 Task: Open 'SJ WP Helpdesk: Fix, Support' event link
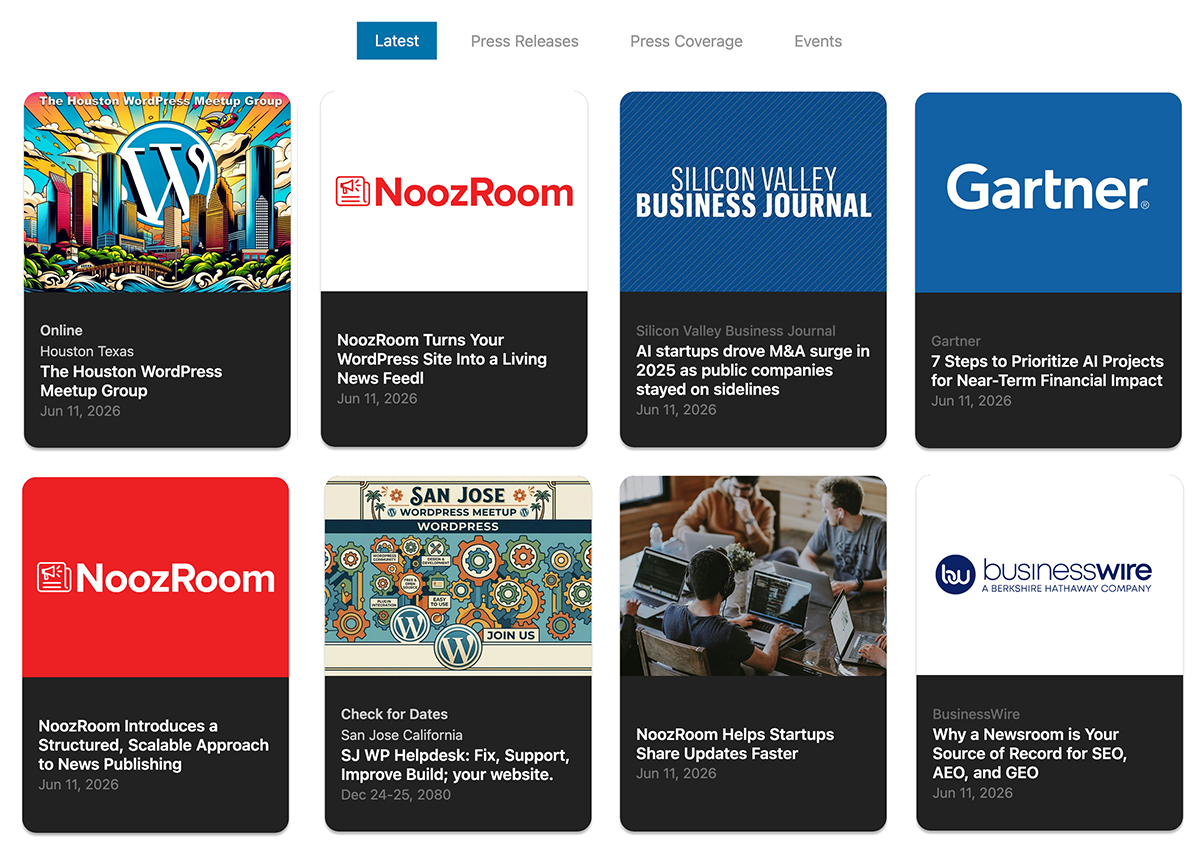455,765
